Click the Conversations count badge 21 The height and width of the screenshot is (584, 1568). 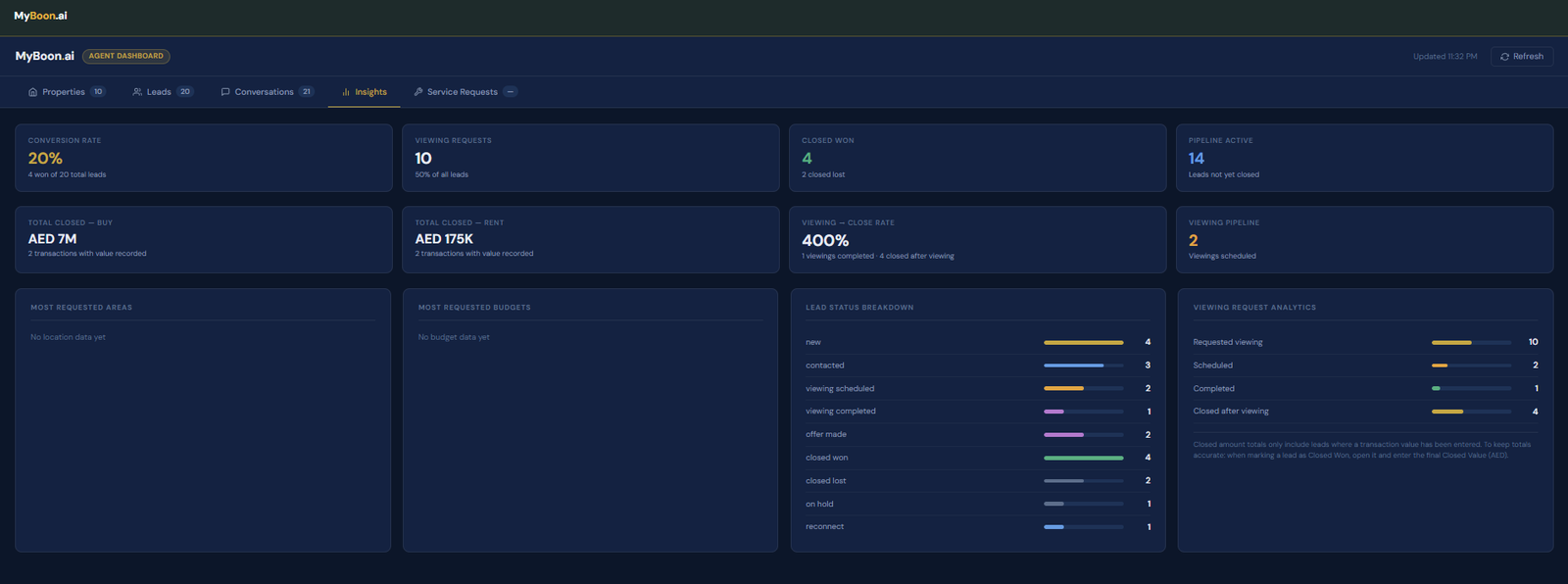307,92
